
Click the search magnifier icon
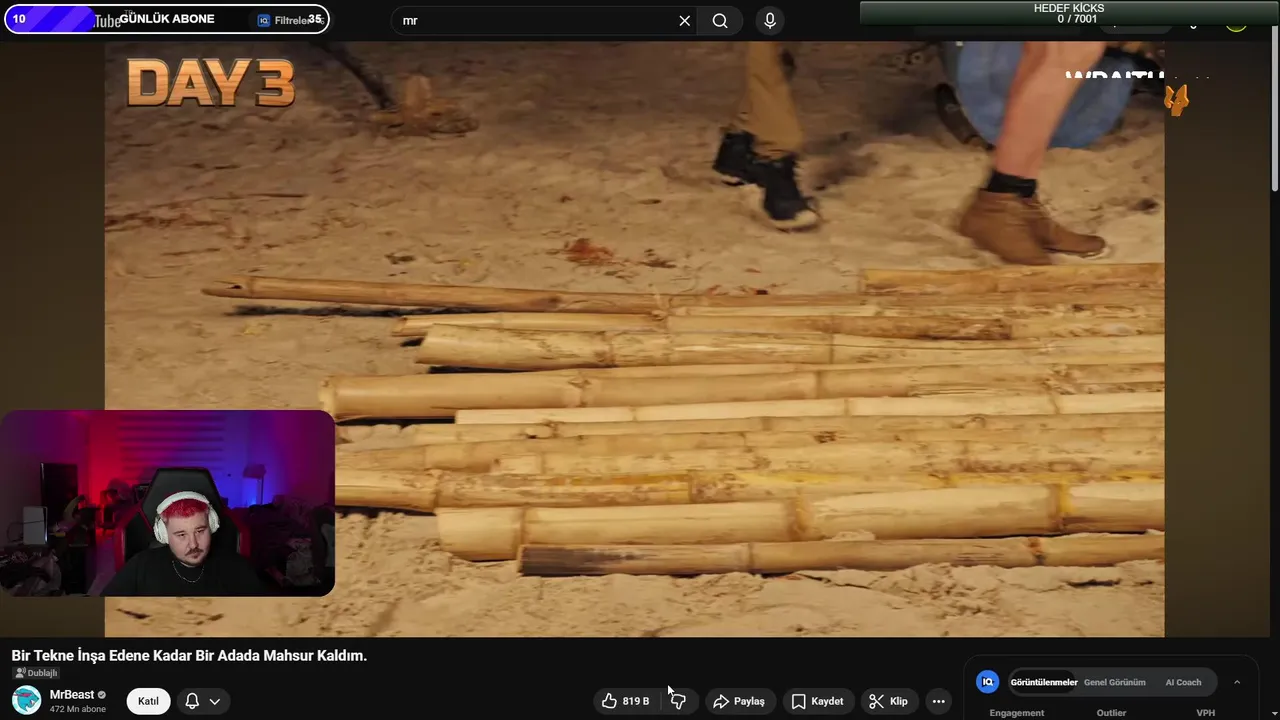tap(720, 21)
